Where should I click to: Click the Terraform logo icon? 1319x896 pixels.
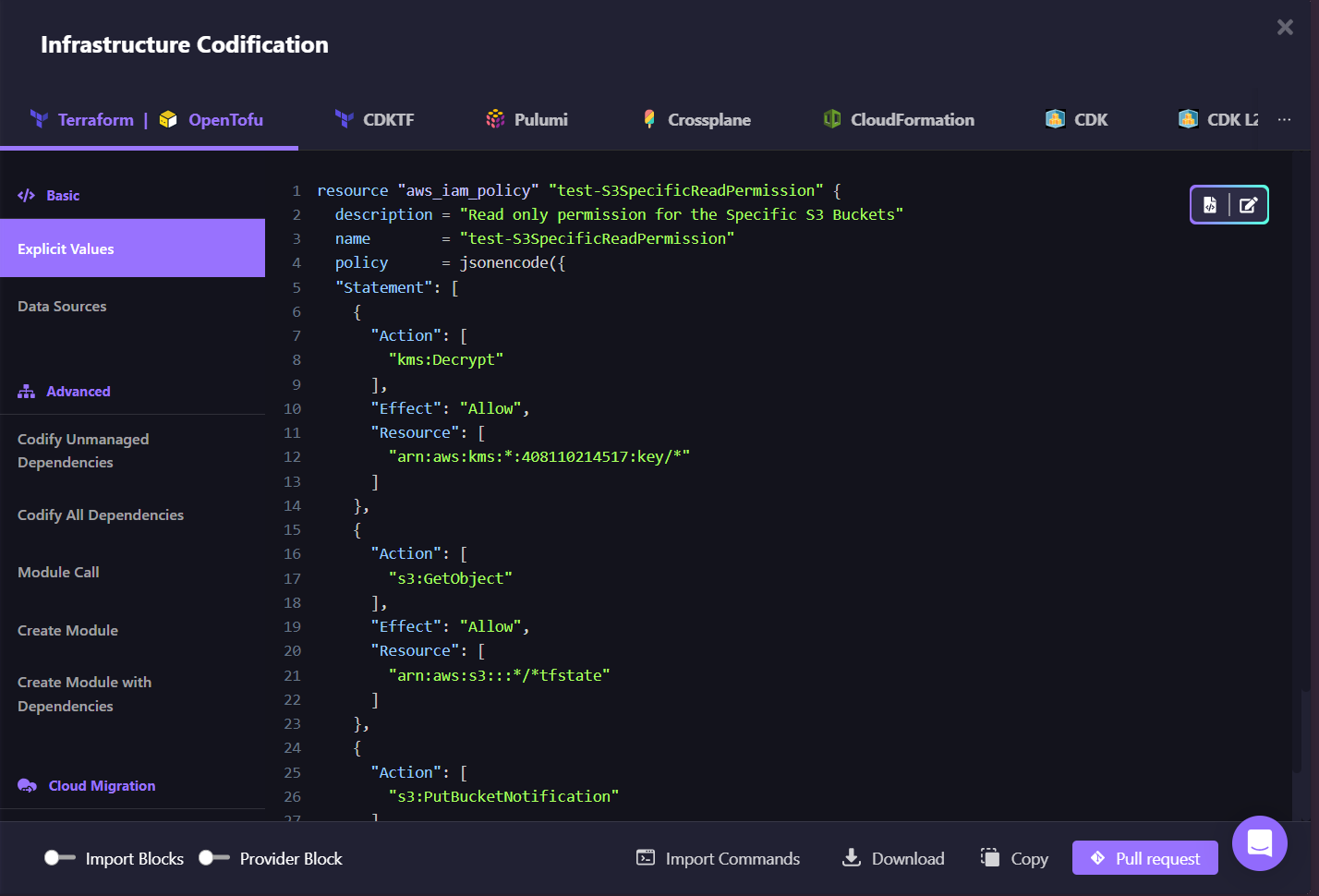coord(39,118)
